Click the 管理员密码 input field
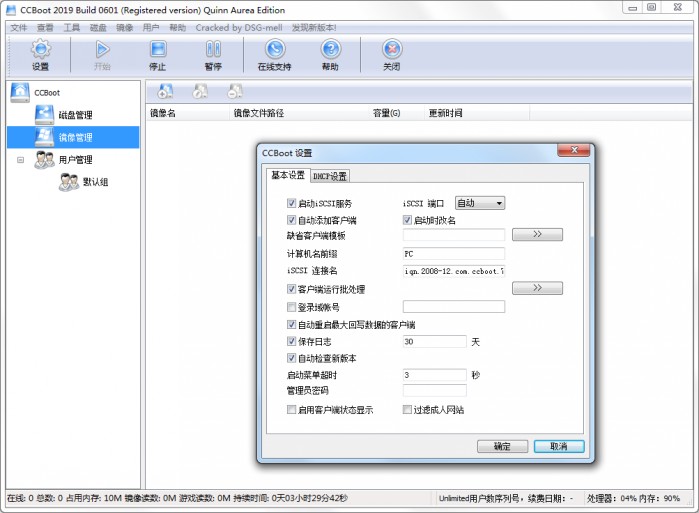The width and height of the screenshot is (699, 513). (434, 390)
